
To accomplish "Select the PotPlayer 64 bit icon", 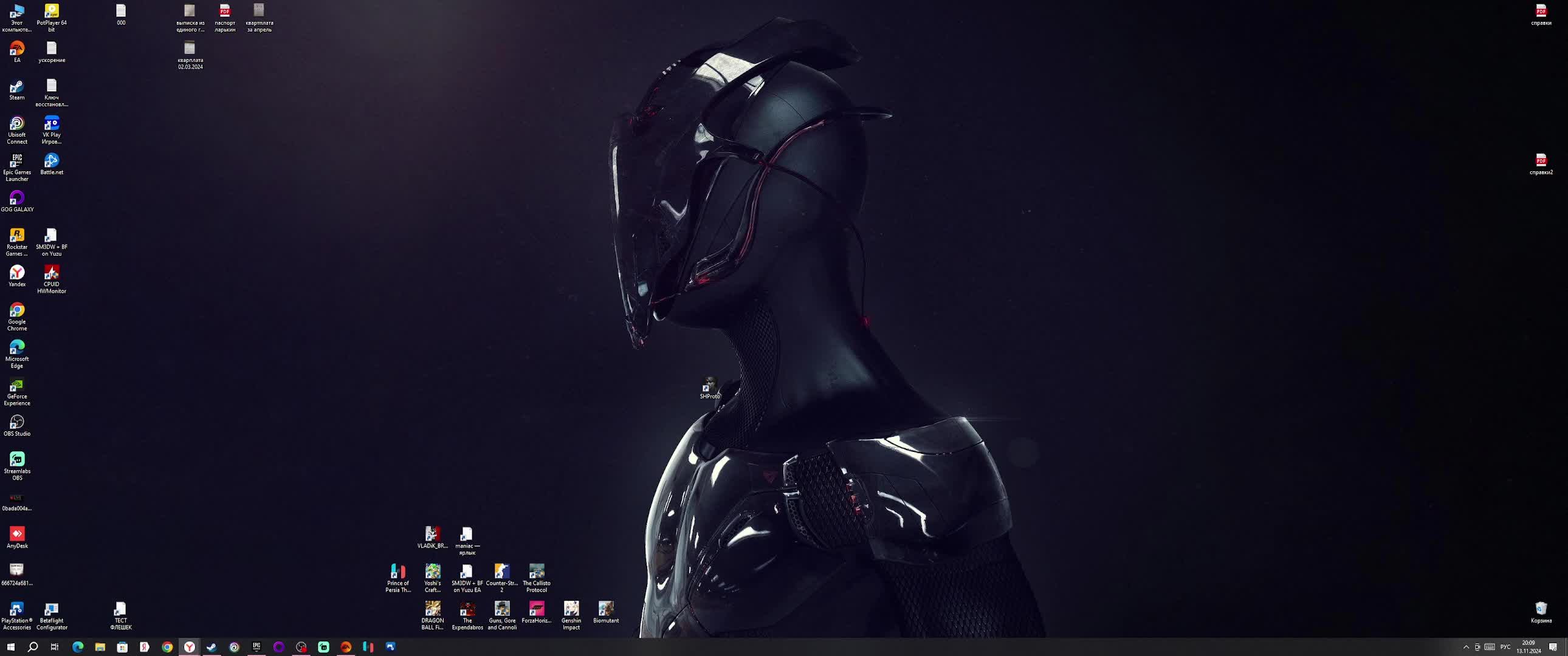I will click(x=52, y=18).
